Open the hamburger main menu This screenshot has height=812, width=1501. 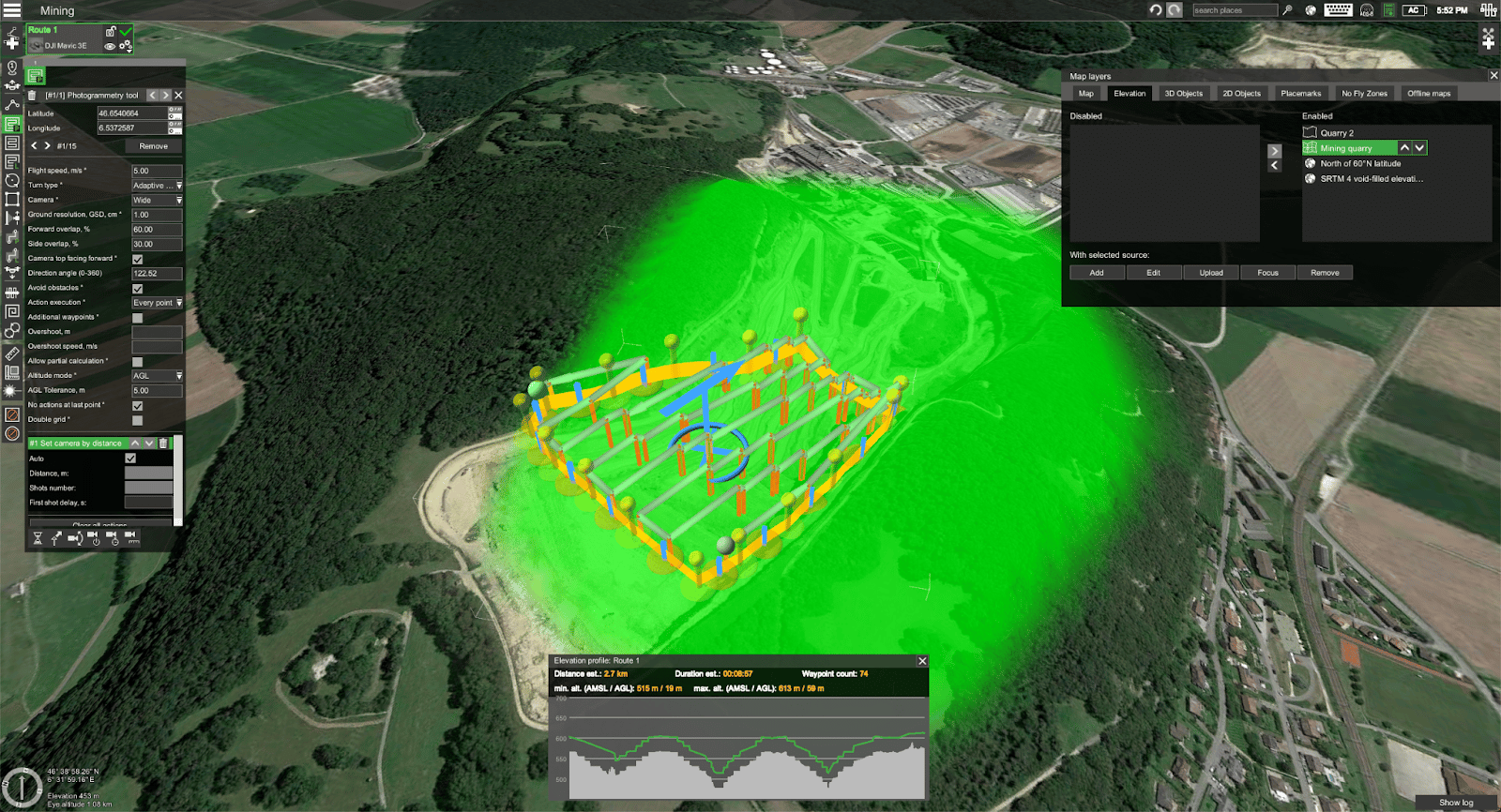click(x=12, y=10)
